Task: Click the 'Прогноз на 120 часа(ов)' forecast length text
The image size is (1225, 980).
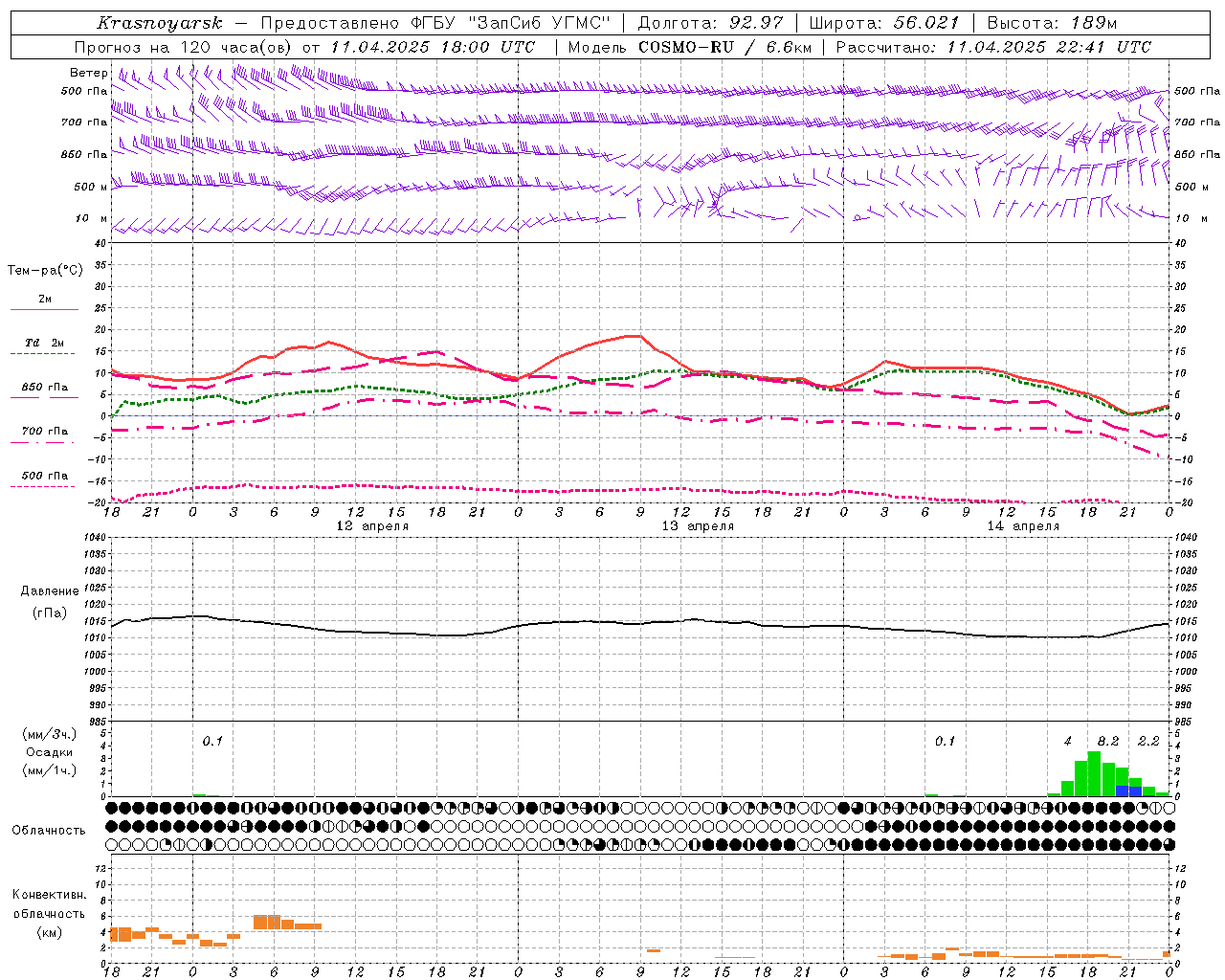Action: 185,47
